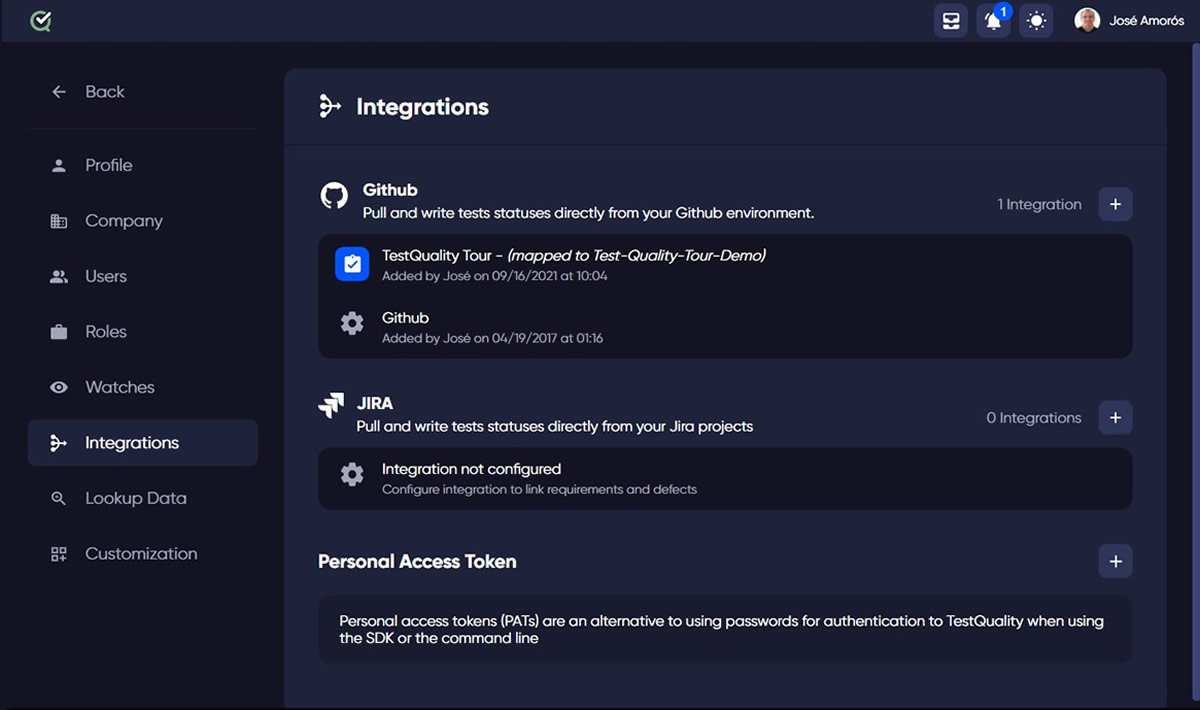Open the inbox tray icon in header

tap(951, 20)
